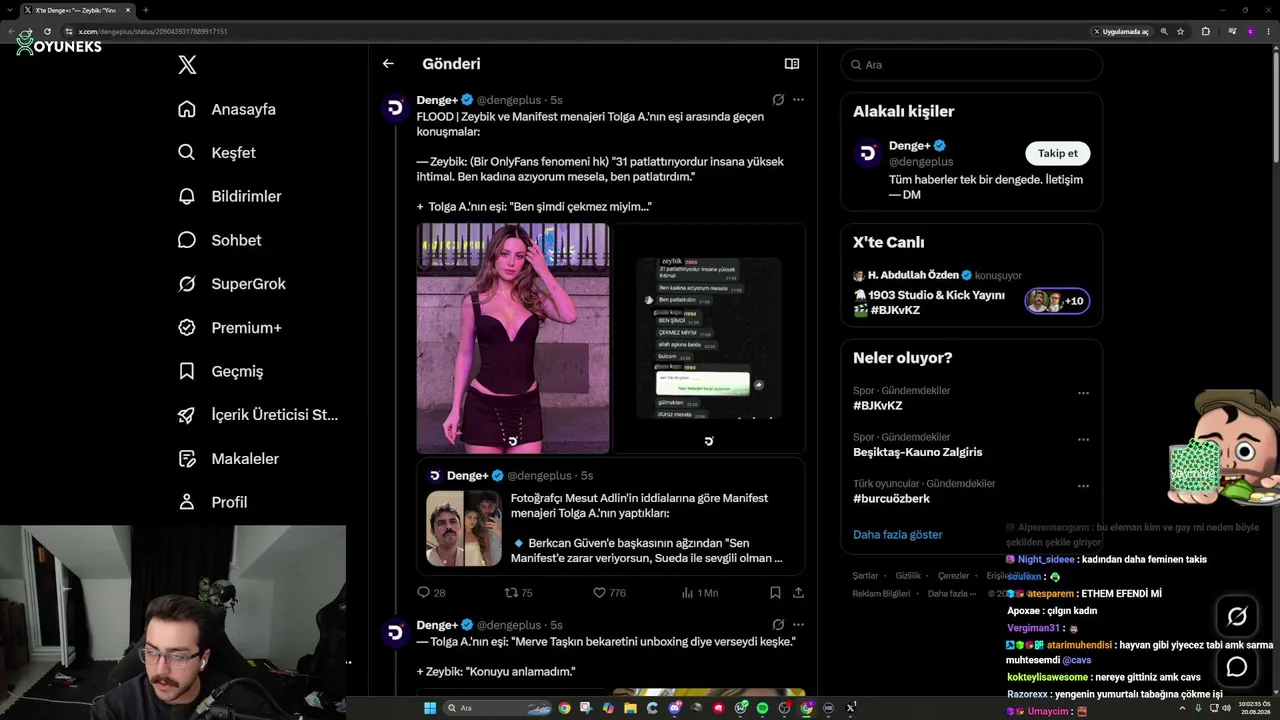Open the floating messages button
Screen dimensions: 1280x720
point(1237,667)
